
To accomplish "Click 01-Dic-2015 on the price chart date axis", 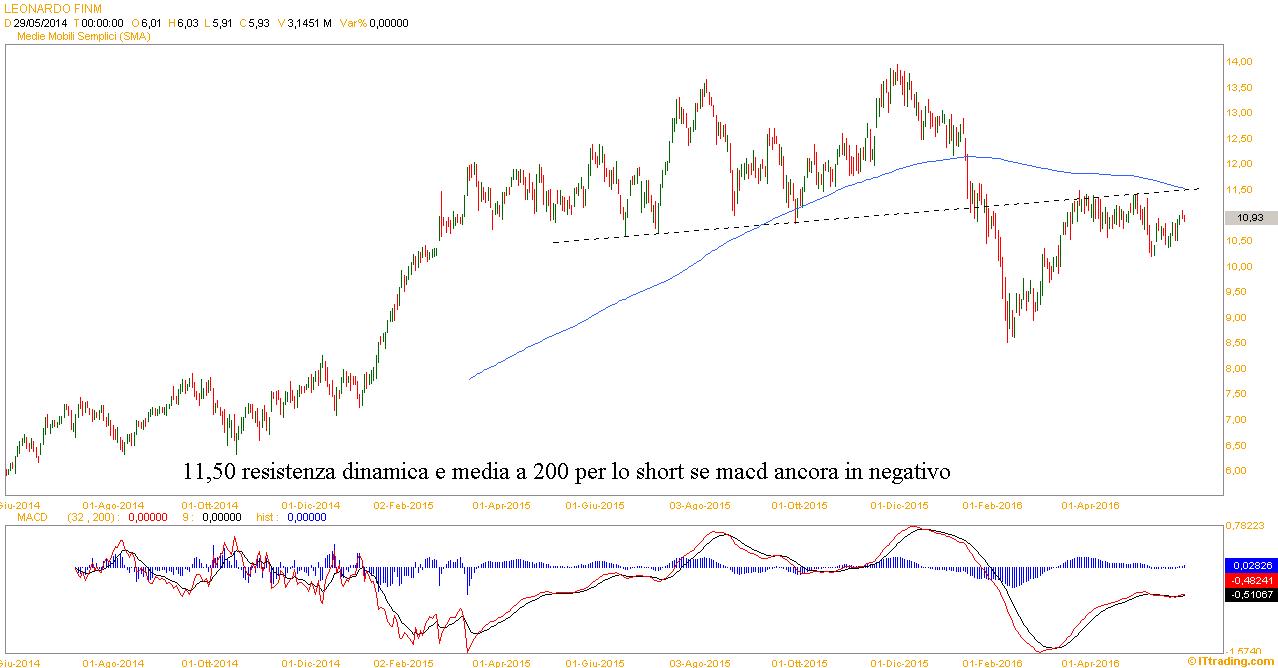I will 899,505.
